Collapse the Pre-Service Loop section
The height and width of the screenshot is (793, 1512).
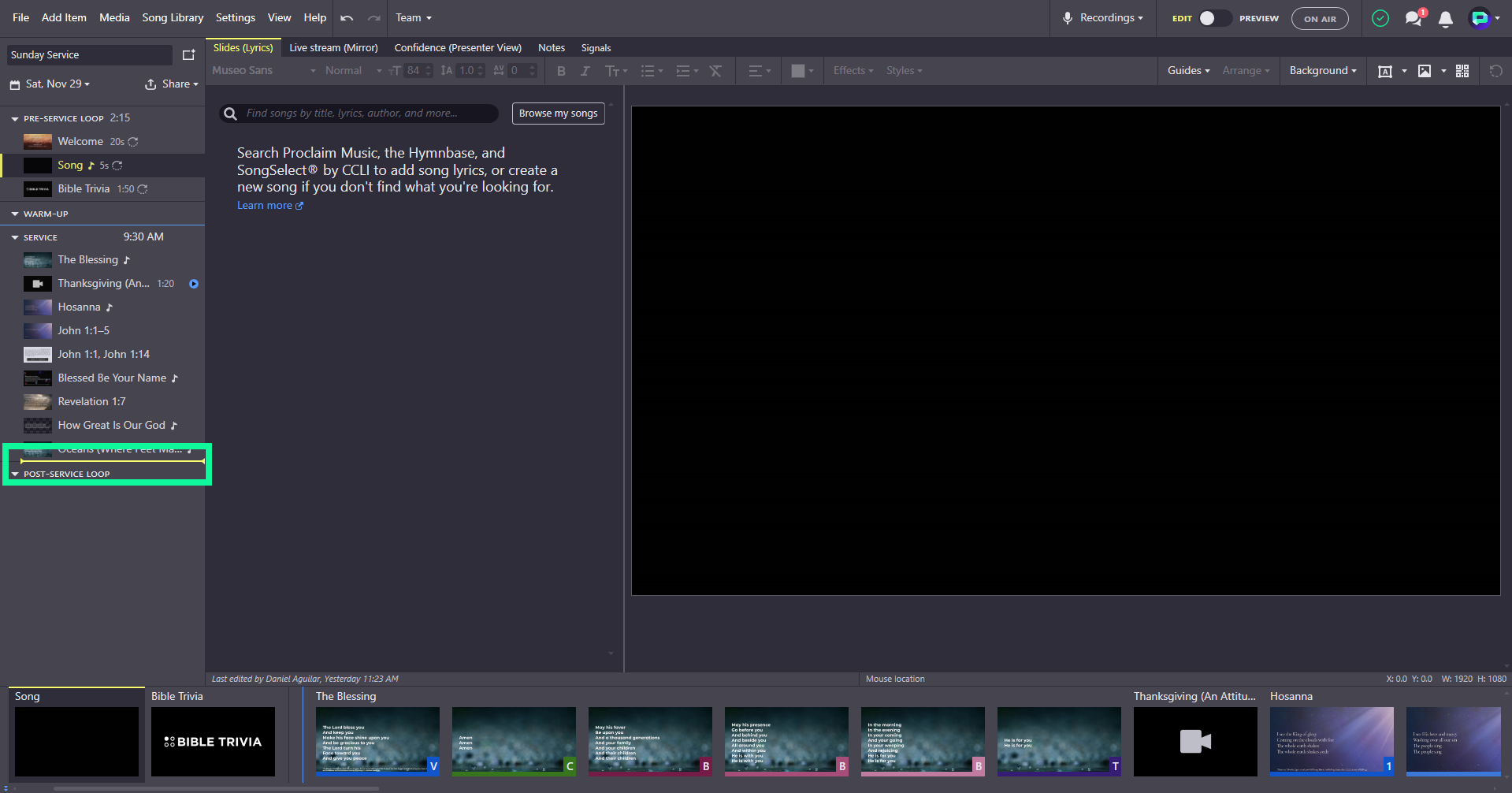[15, 118]
